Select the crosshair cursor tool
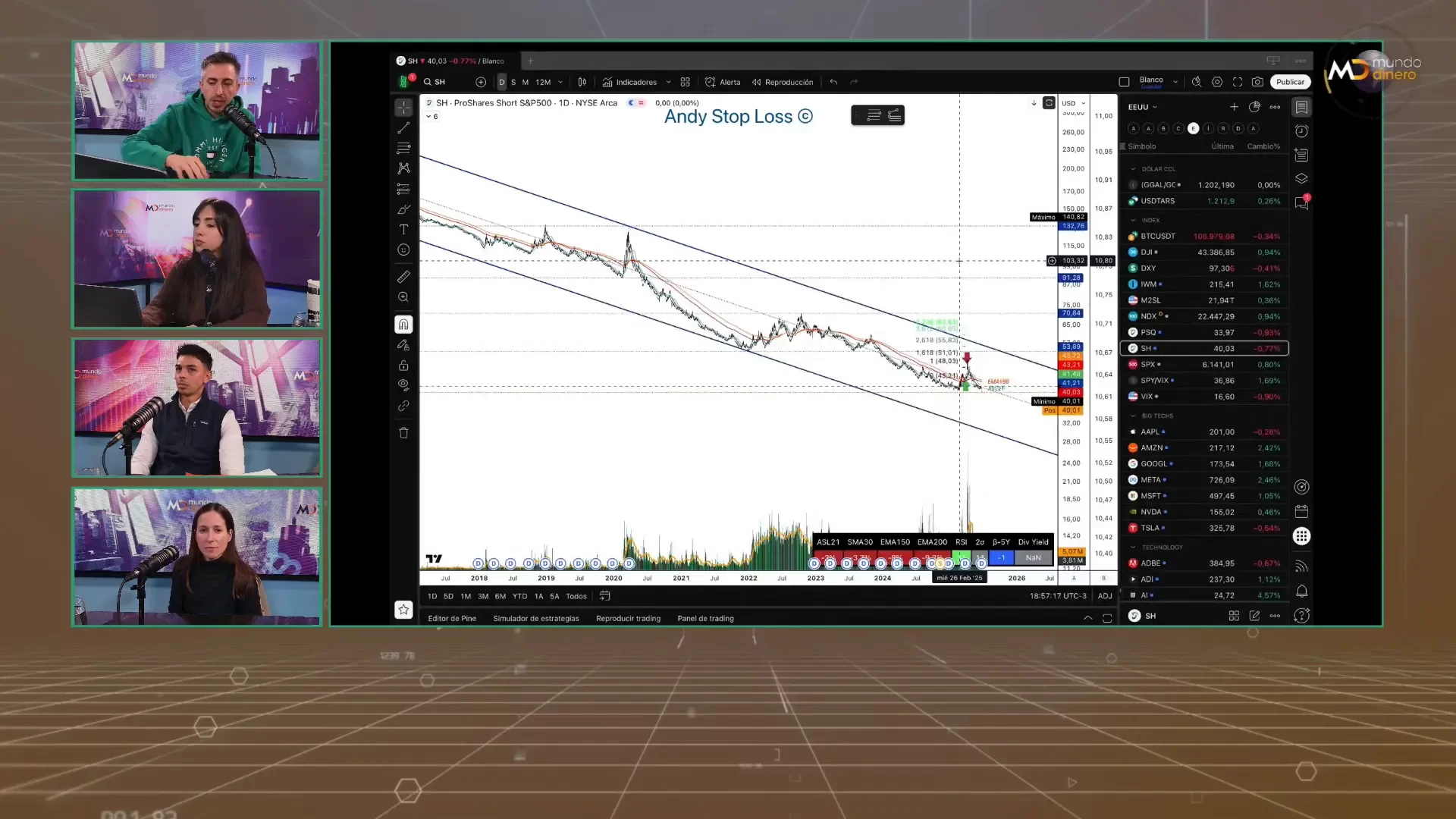 [x=403, y=107]
